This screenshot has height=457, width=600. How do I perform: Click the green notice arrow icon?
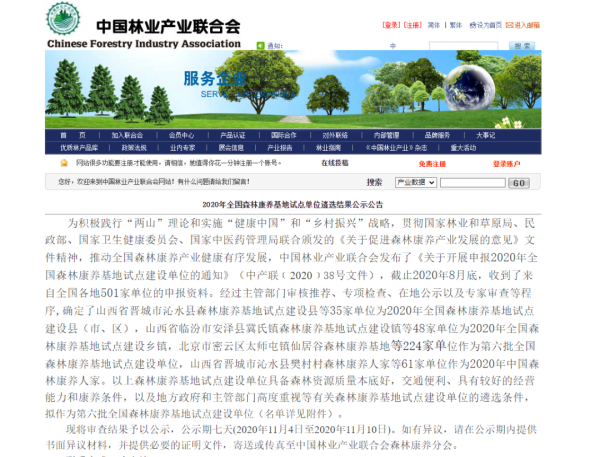260,45
